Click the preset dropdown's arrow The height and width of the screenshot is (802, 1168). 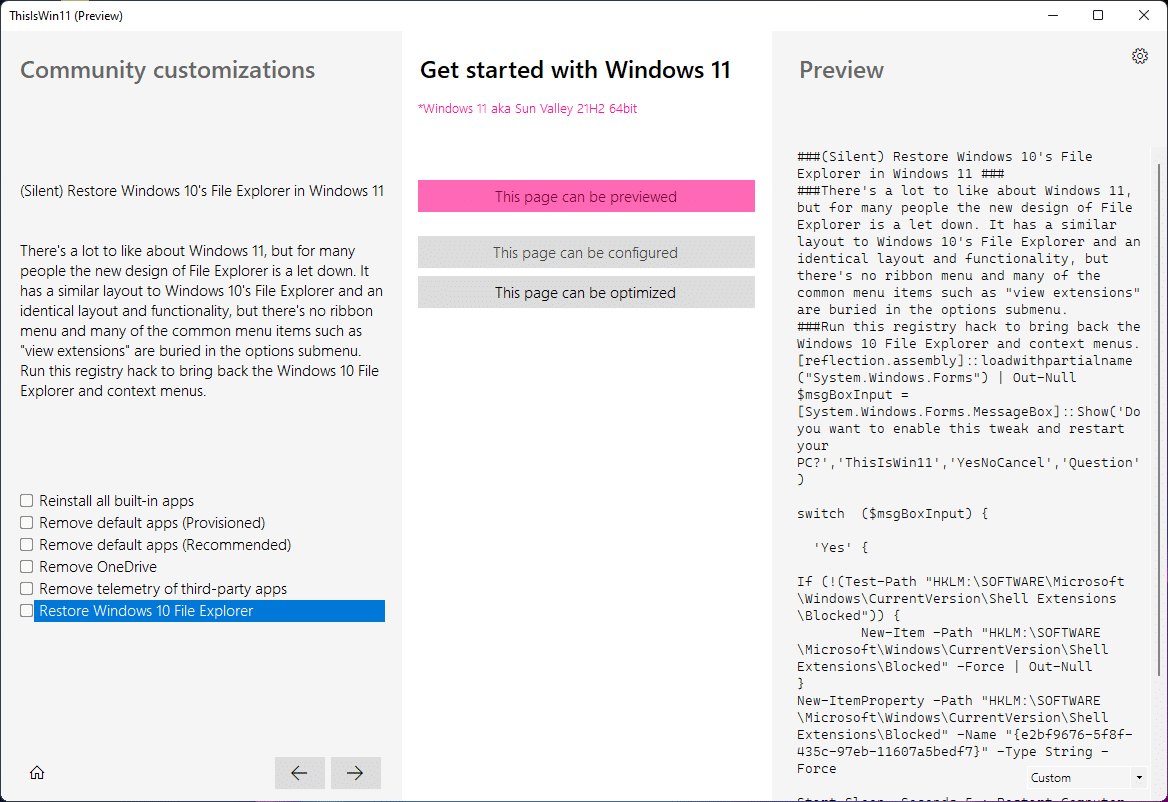(1138, 777)
